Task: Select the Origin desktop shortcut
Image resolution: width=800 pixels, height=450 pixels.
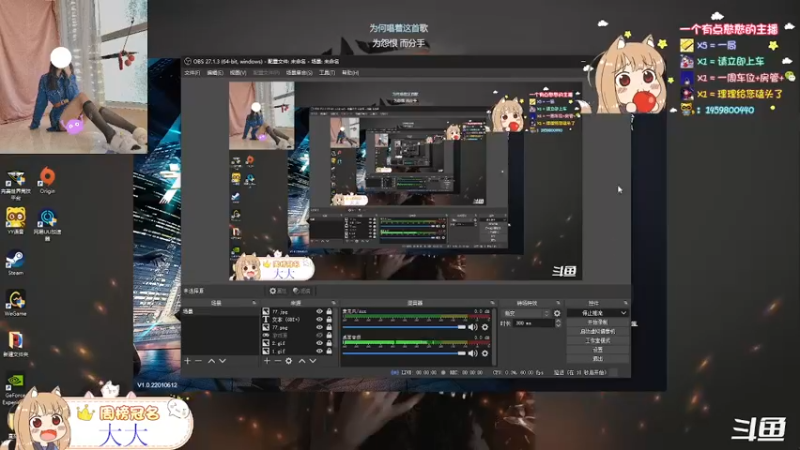Action: [47, 180]
